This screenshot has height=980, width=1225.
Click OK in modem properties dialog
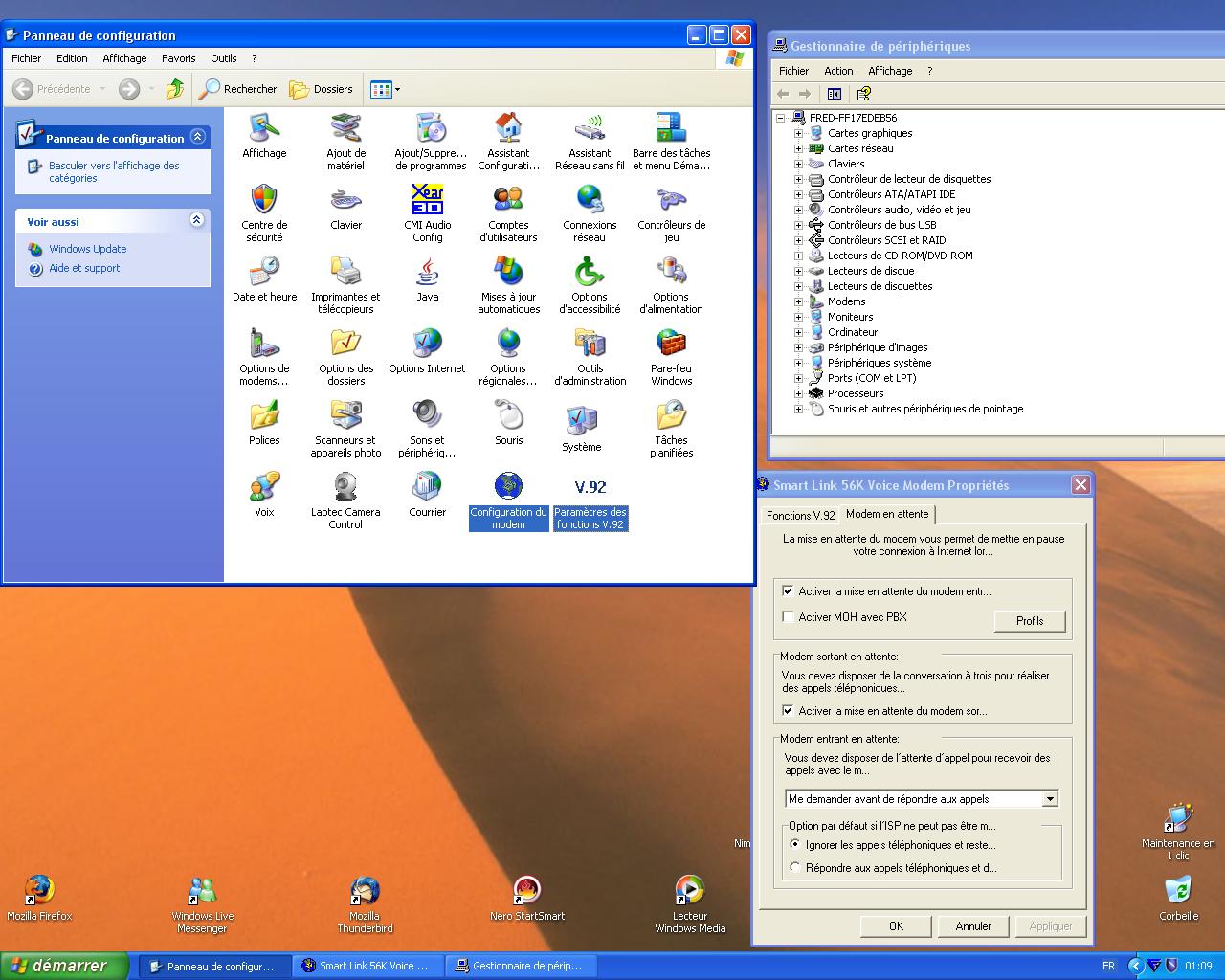[x=896, y=925]
